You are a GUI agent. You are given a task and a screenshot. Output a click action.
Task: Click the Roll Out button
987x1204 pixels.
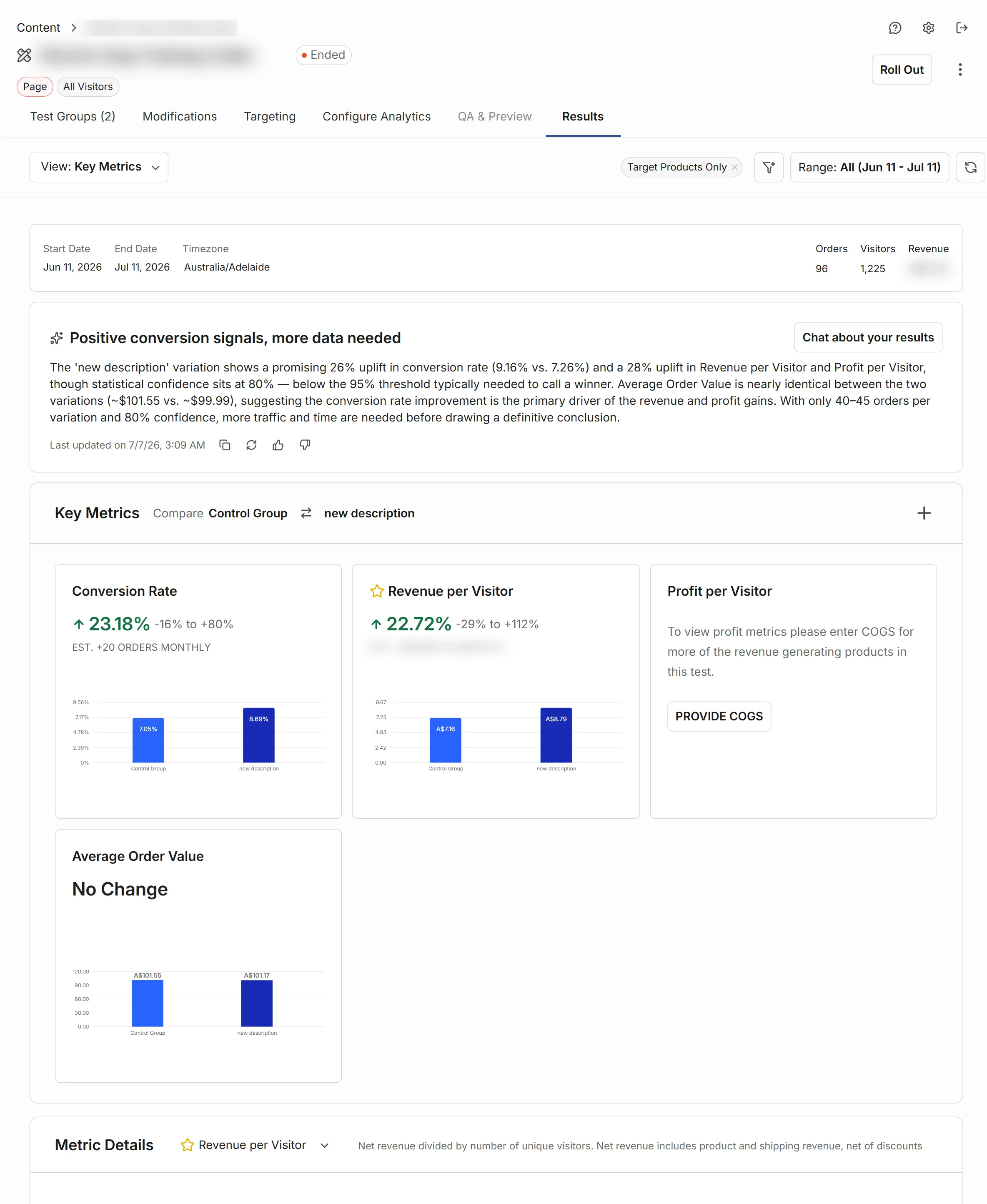(902, 69)
